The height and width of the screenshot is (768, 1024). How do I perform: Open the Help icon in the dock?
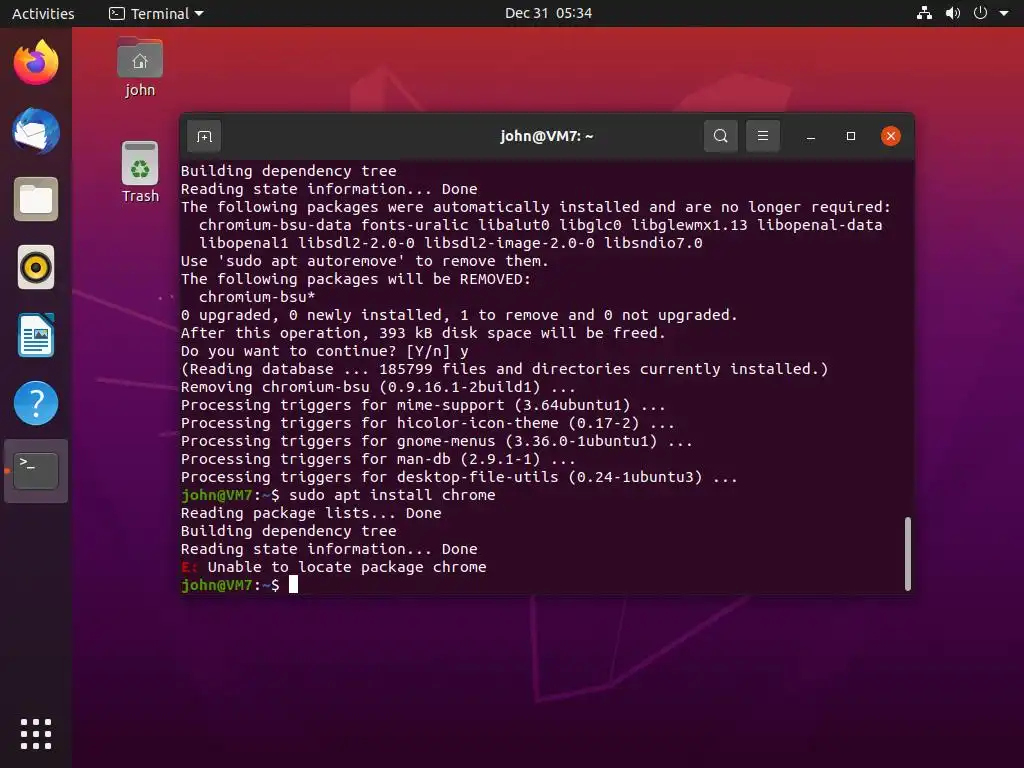pyautogui.click(x=36, y=403)
